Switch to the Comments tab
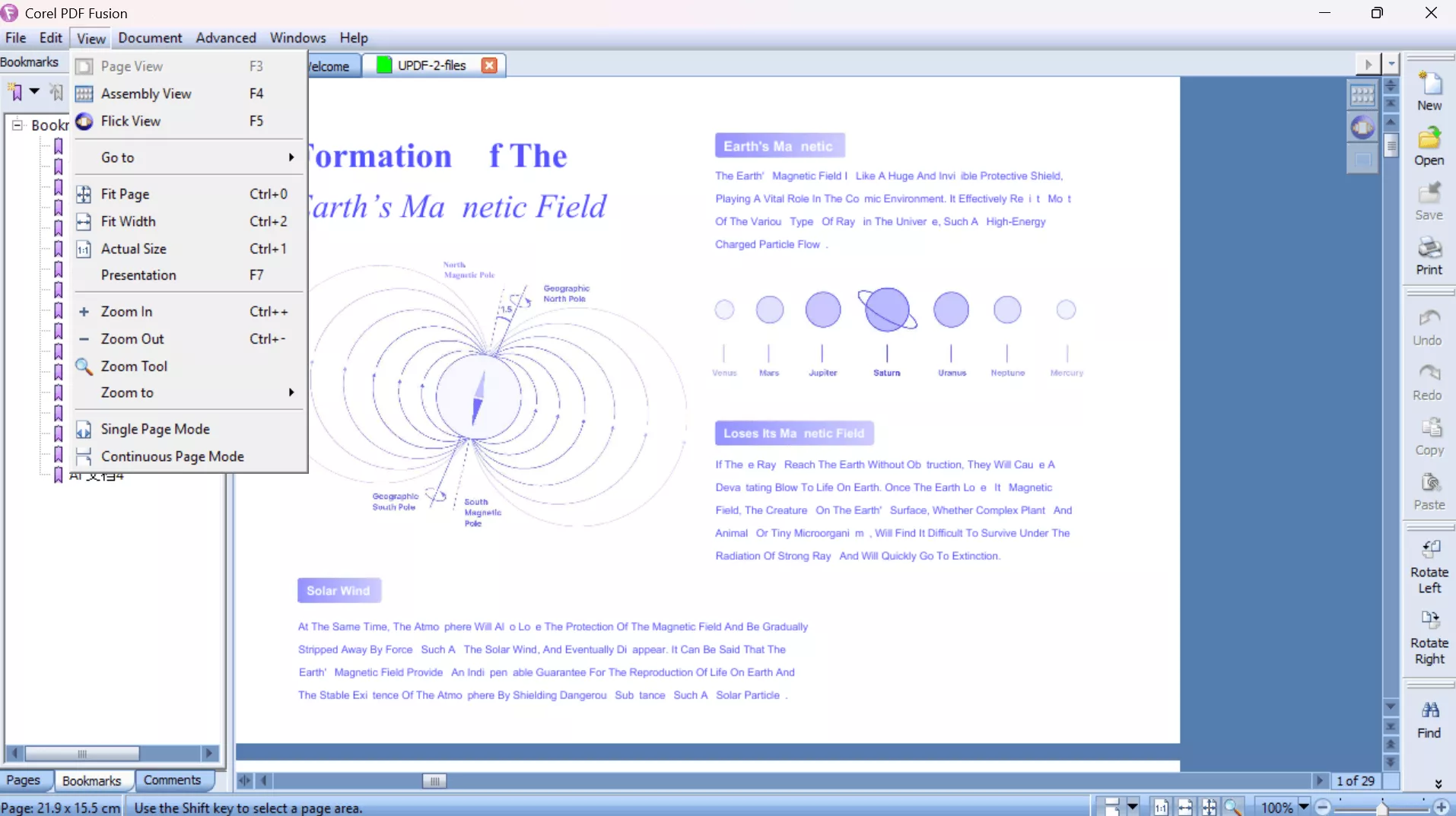Image resolution: width=1456 pixels, height=816 pixels. pyautogui.click(x=173, y=780)
